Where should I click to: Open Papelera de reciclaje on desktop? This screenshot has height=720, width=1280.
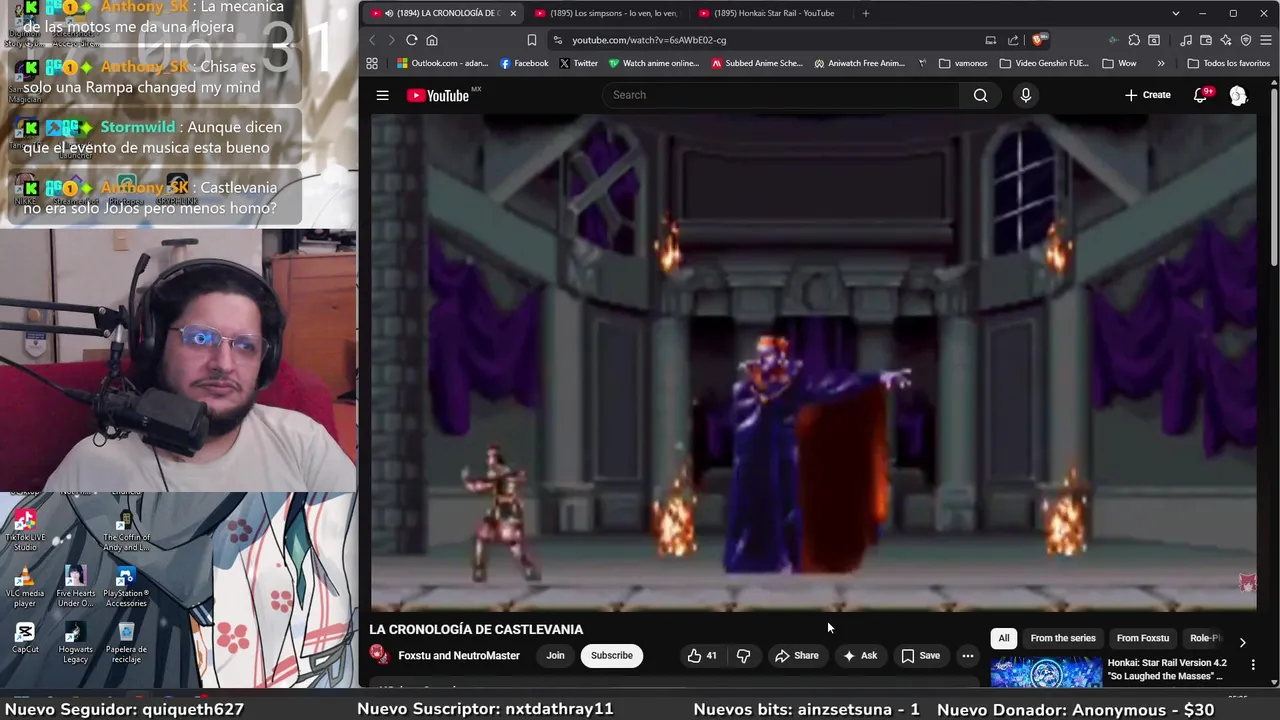(126, 643)
